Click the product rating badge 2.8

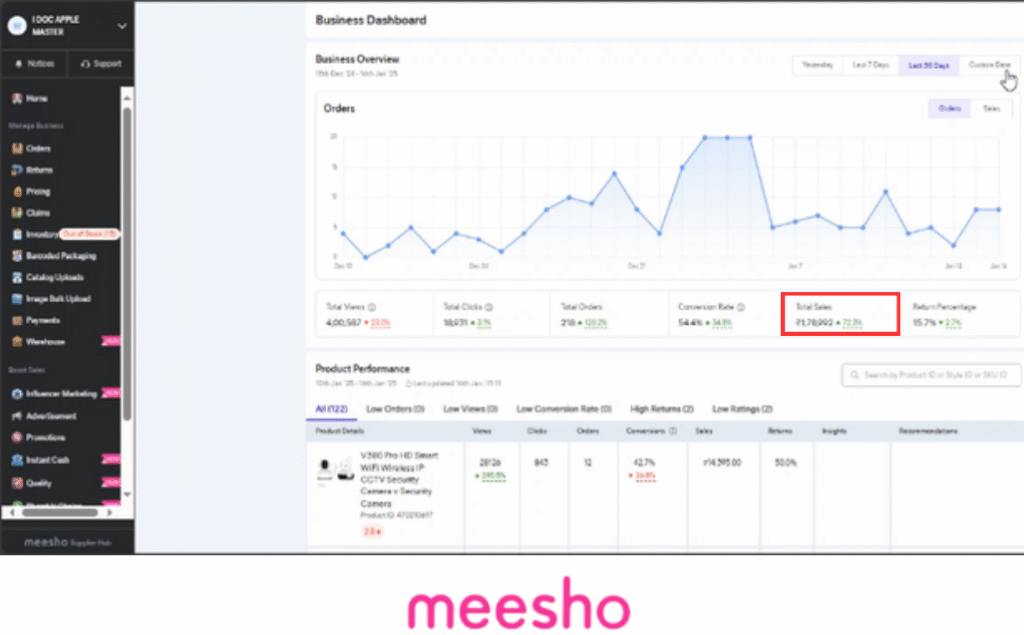coord(372,532)
